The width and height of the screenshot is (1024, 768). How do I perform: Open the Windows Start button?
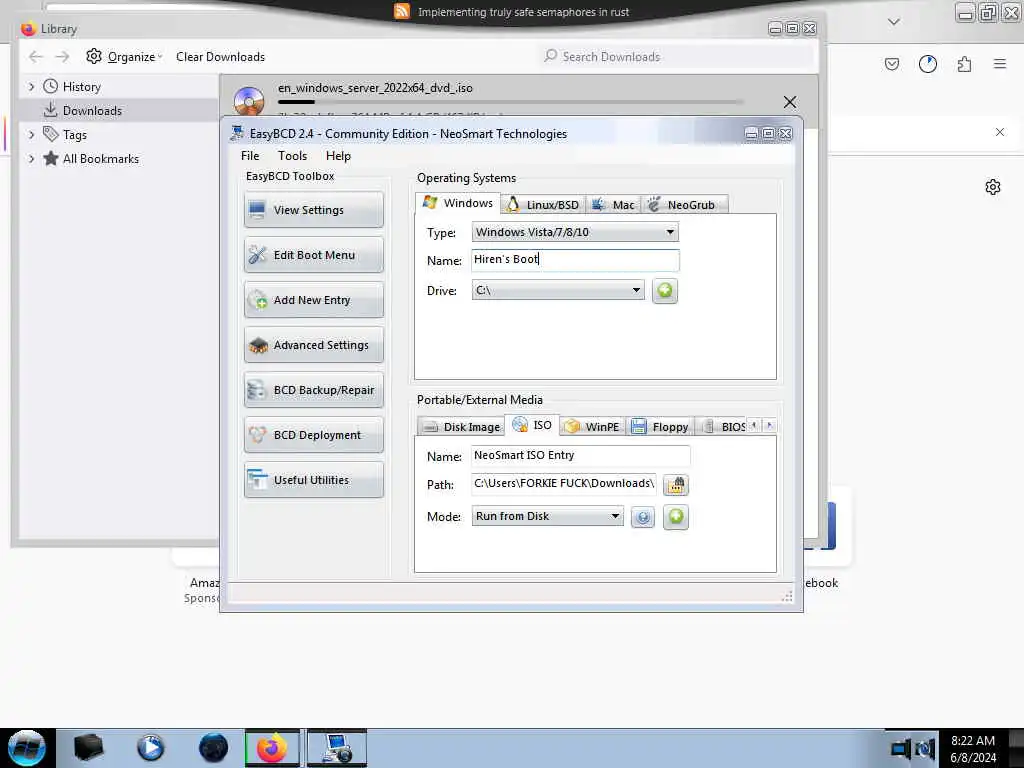click(26, 748)
